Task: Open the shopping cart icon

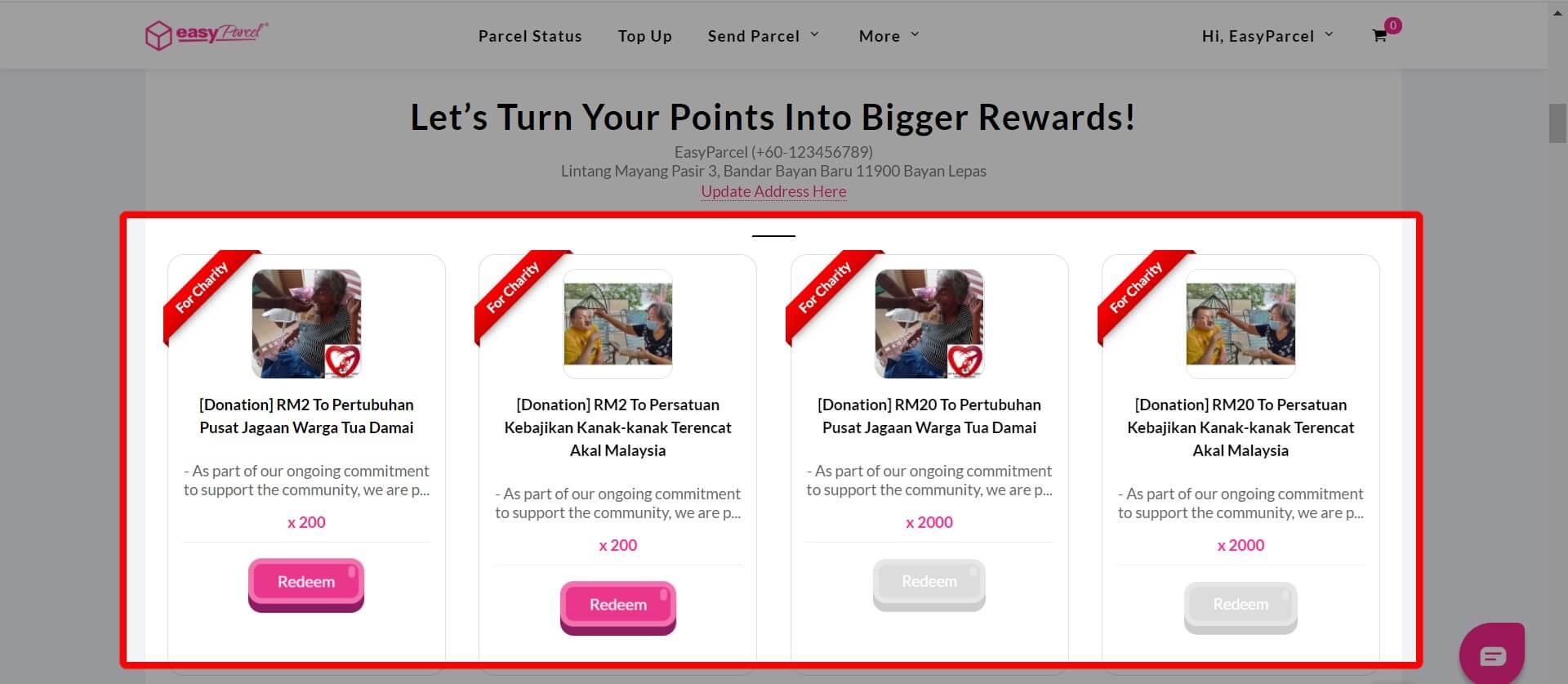Action: pyautogui.click(x=1380, y=35)
